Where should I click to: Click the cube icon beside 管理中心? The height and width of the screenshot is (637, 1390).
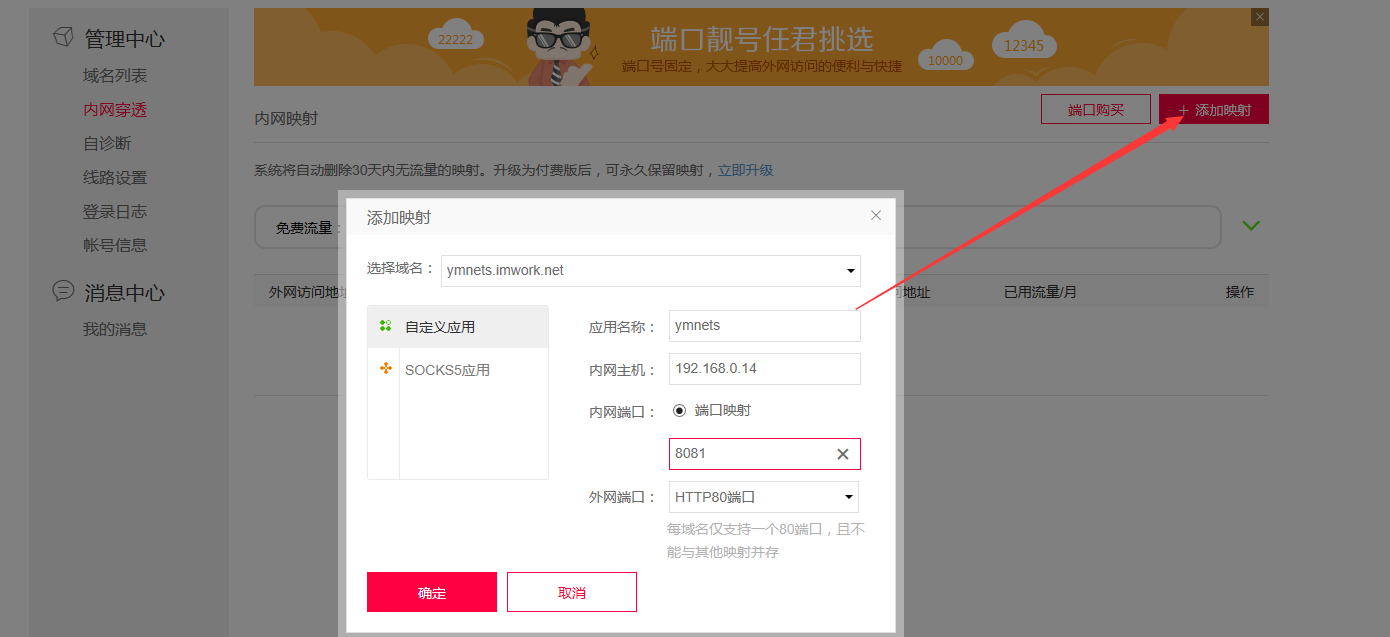(64, 37)
